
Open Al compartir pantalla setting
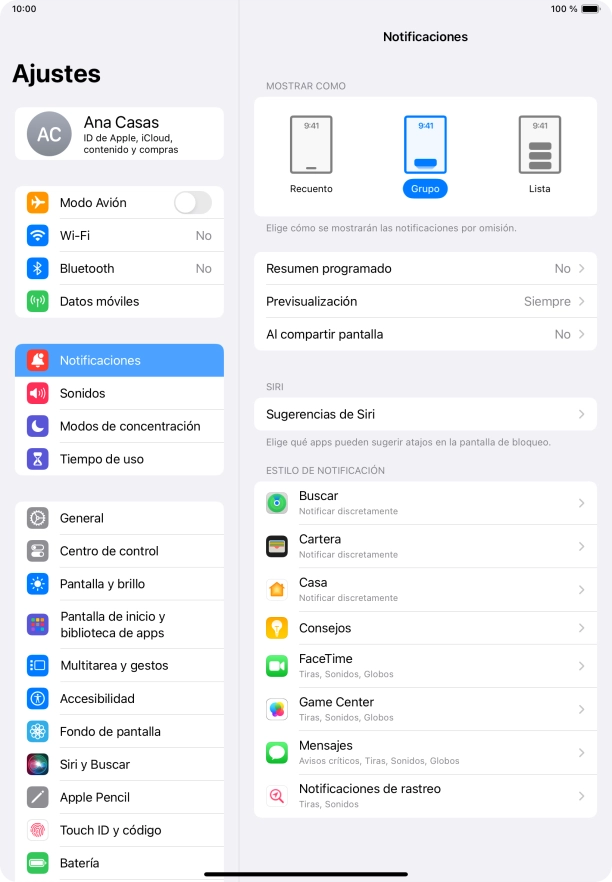pyautogui.click(x=425, y=334)
